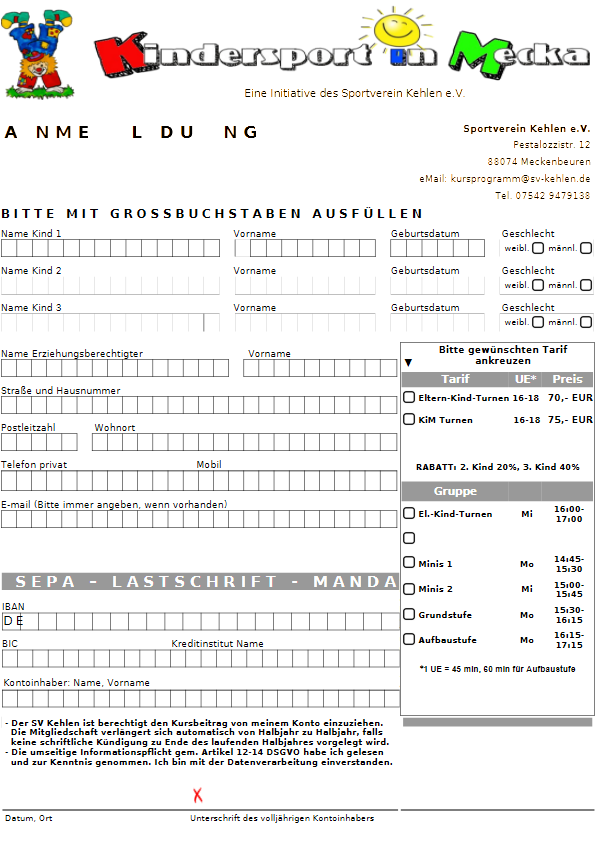
Task: Check männl. for Kind 3
Action: pyautogui.click(x=586, y=322)
